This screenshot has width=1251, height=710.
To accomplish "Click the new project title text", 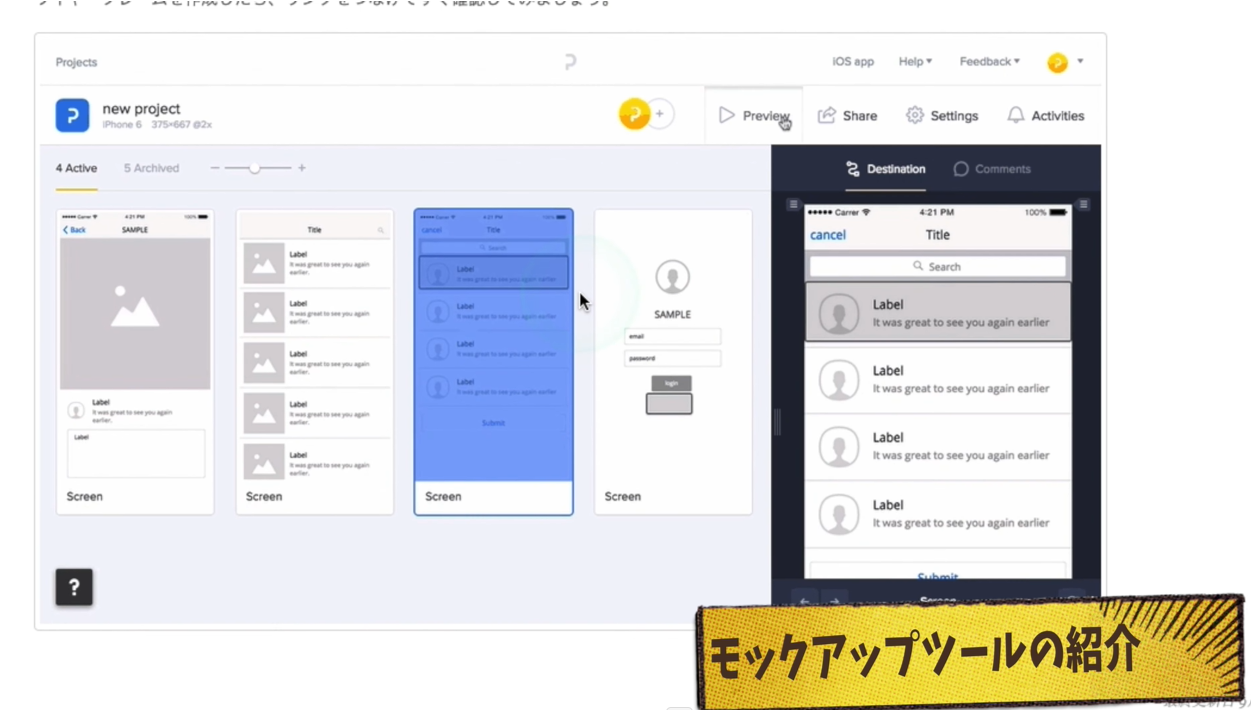I will click(141, 108).
